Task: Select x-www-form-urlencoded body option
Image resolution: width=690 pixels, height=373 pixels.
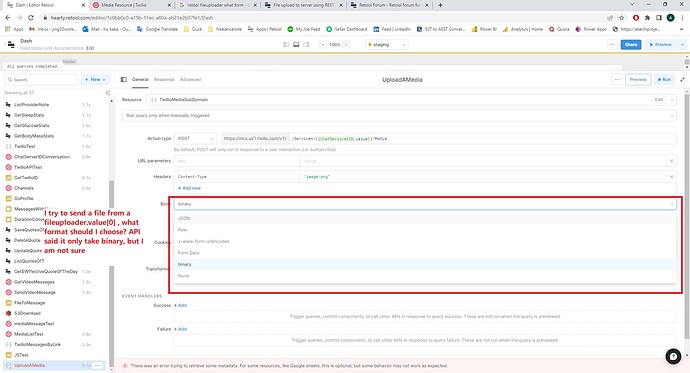Action: [x=425, y=241]
